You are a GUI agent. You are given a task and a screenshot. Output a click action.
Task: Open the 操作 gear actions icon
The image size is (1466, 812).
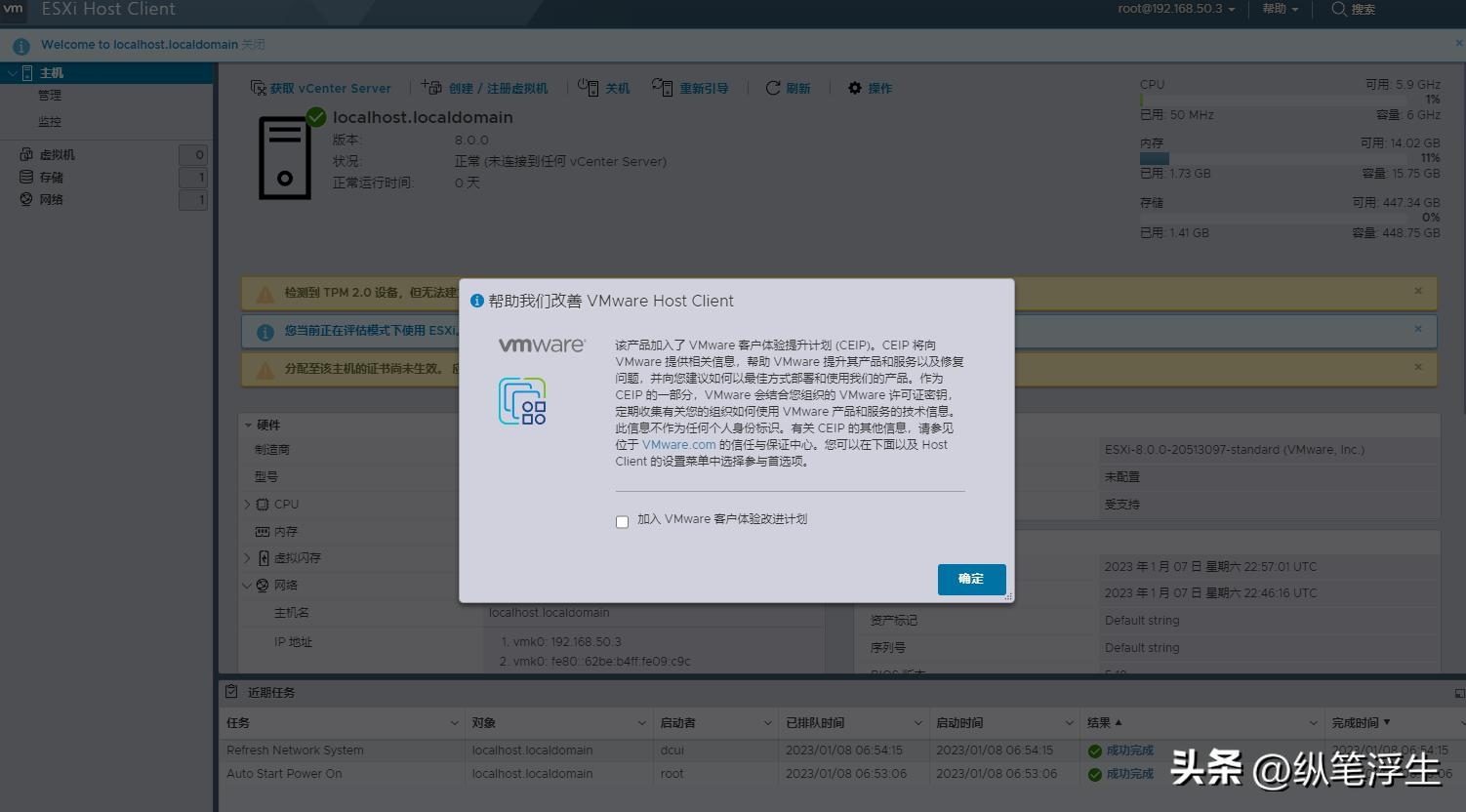[853, 87]
